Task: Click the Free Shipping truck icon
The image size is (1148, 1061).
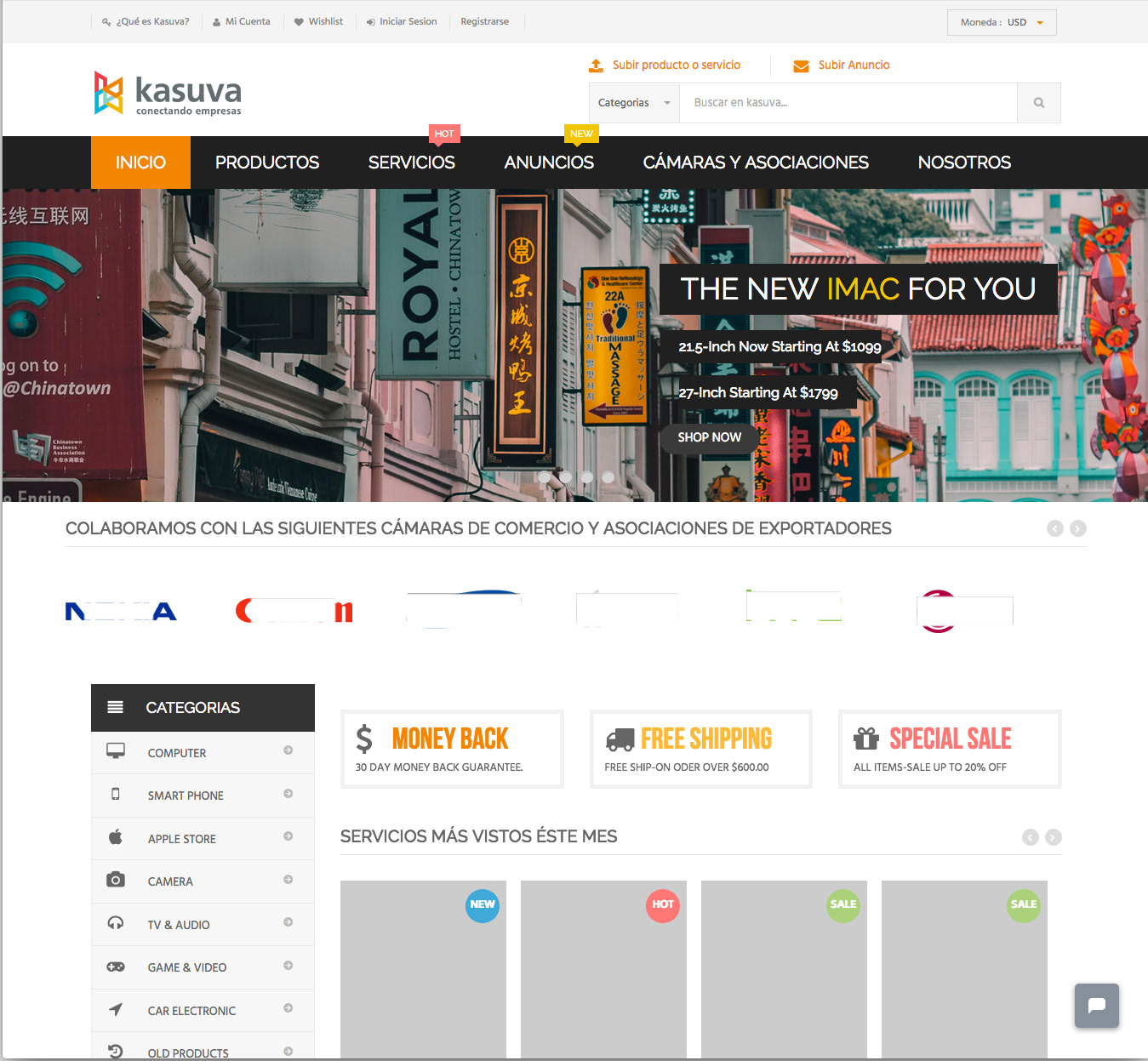Action: 620,740
